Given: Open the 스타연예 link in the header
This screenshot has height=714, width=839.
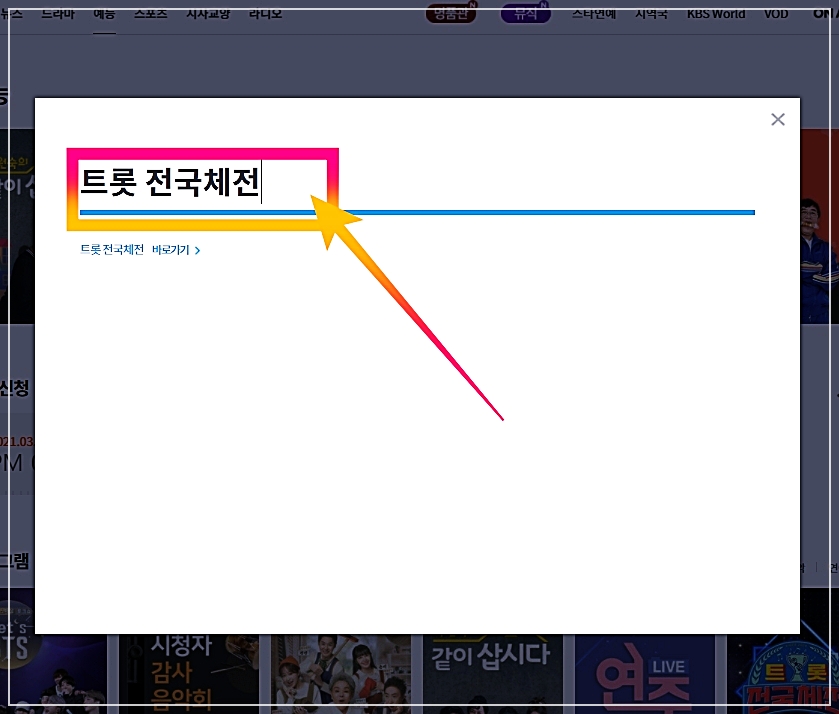Looking at the screenshot, I should (x=594, y=13).
